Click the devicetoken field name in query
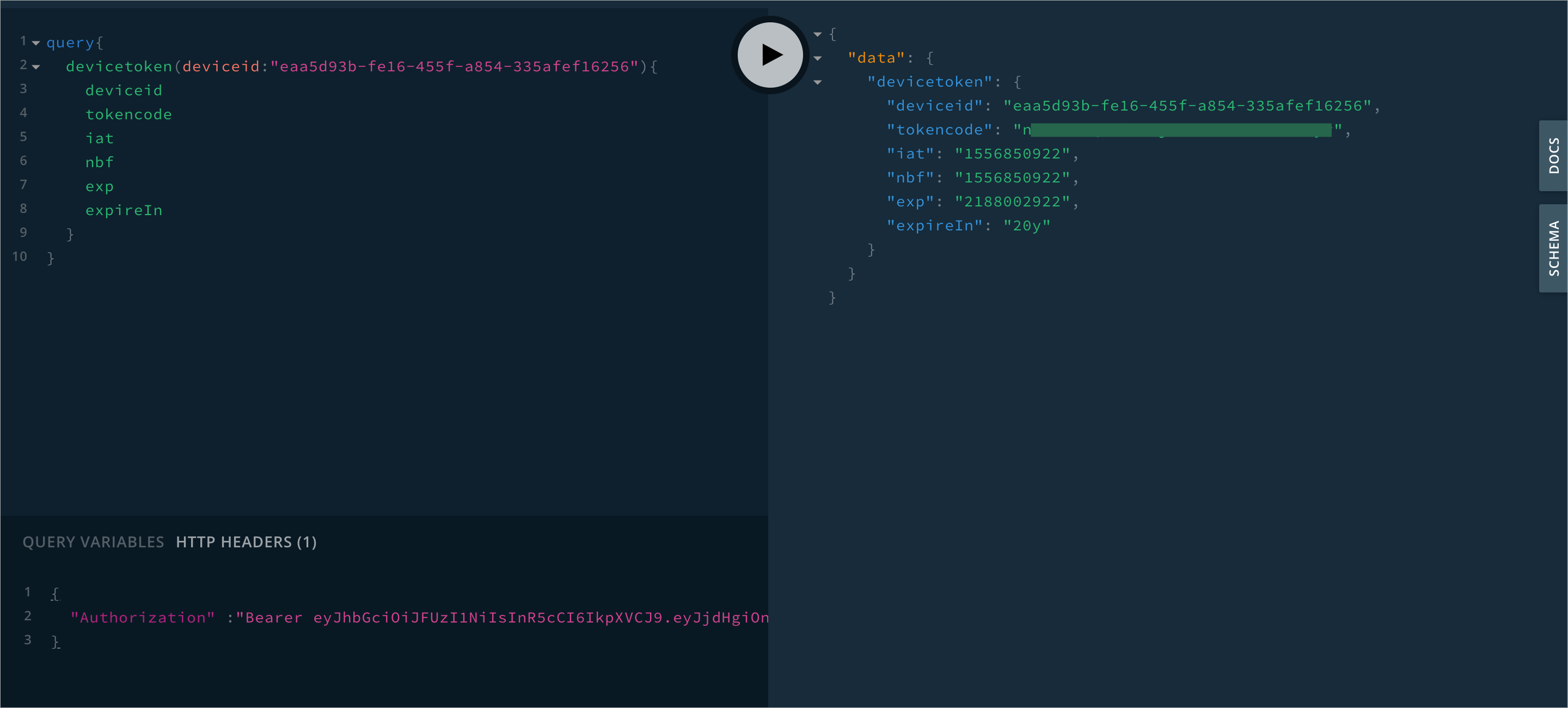1568x708 pixels. coord(119,66)
